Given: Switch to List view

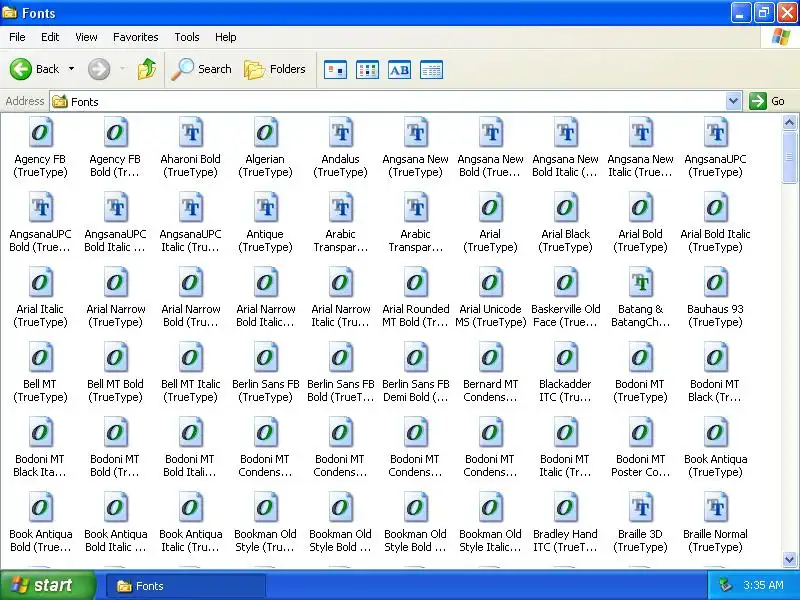Looking at the screenshot, I should click(367, 69).
